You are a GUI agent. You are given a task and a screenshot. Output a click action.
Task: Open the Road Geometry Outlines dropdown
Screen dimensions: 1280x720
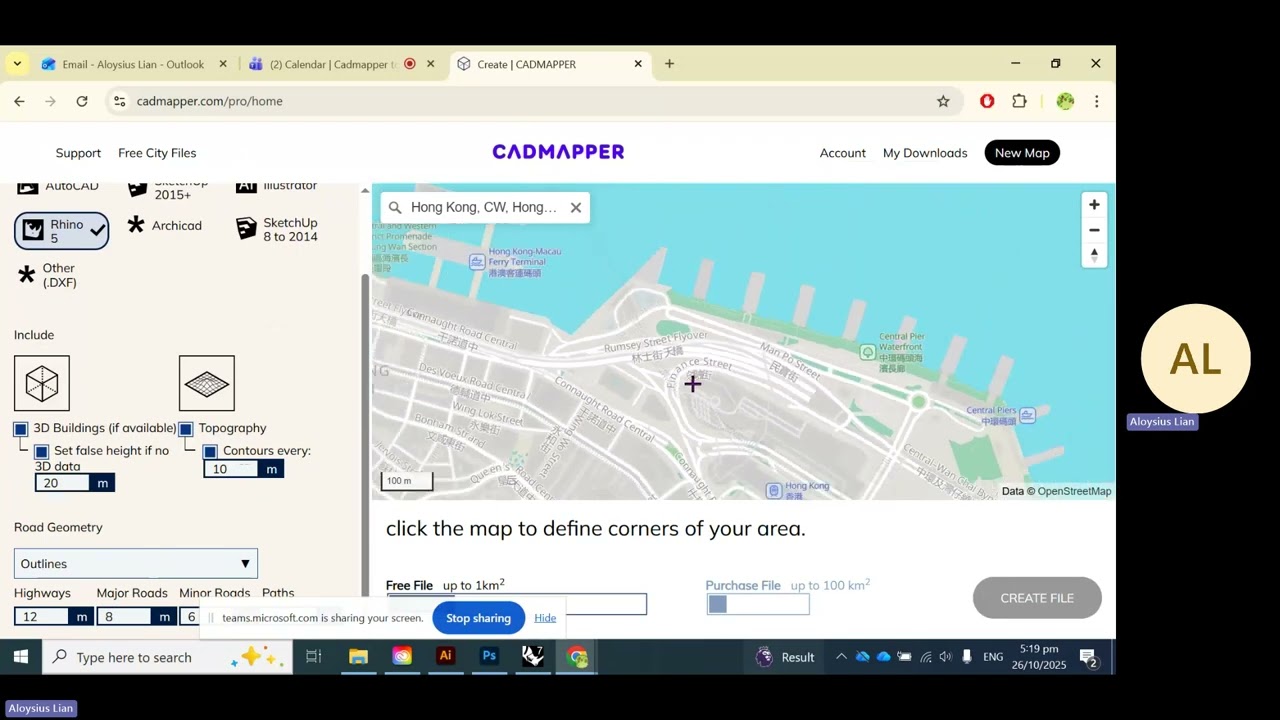coord(136,564)
